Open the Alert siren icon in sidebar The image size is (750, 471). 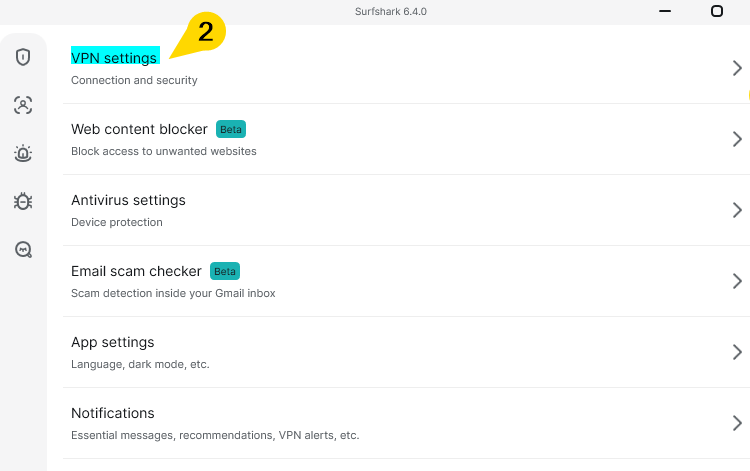point(23,153)
